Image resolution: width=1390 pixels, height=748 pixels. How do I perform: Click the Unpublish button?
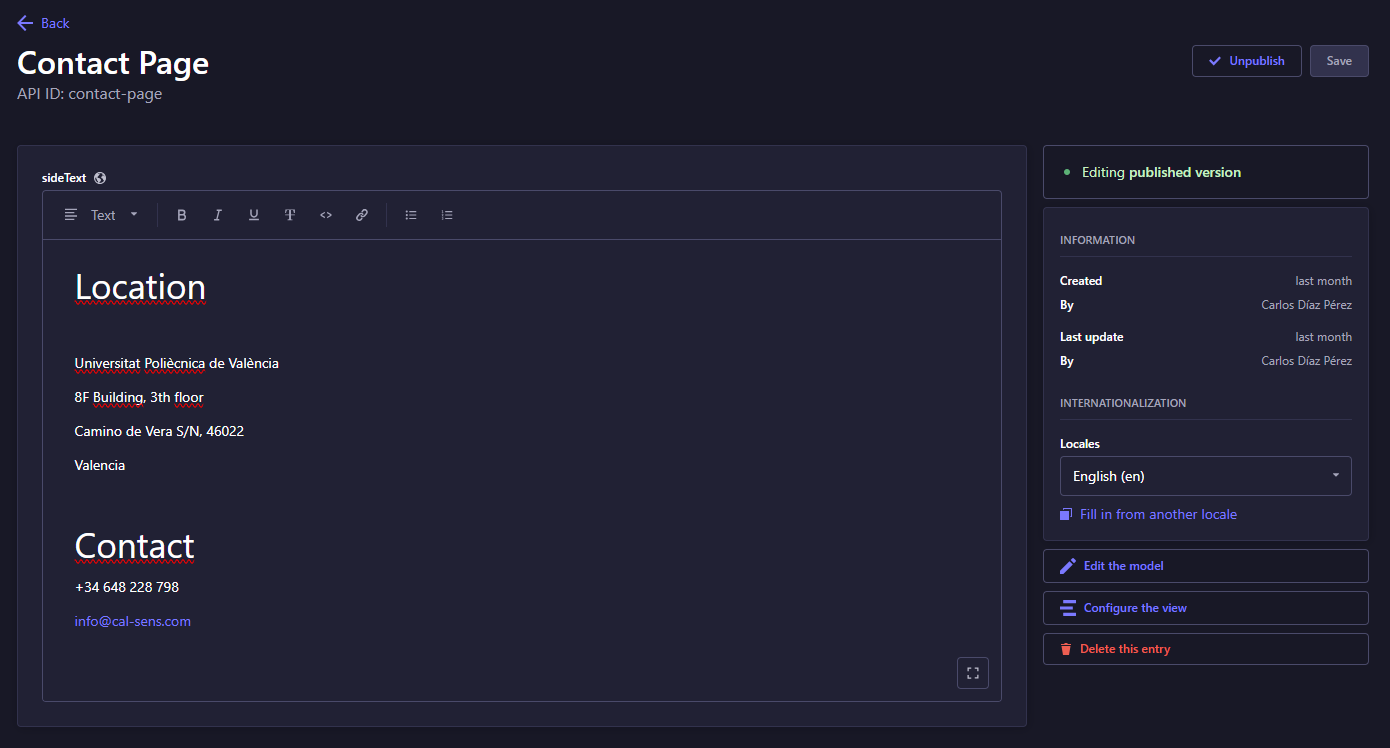[1246, 61]
